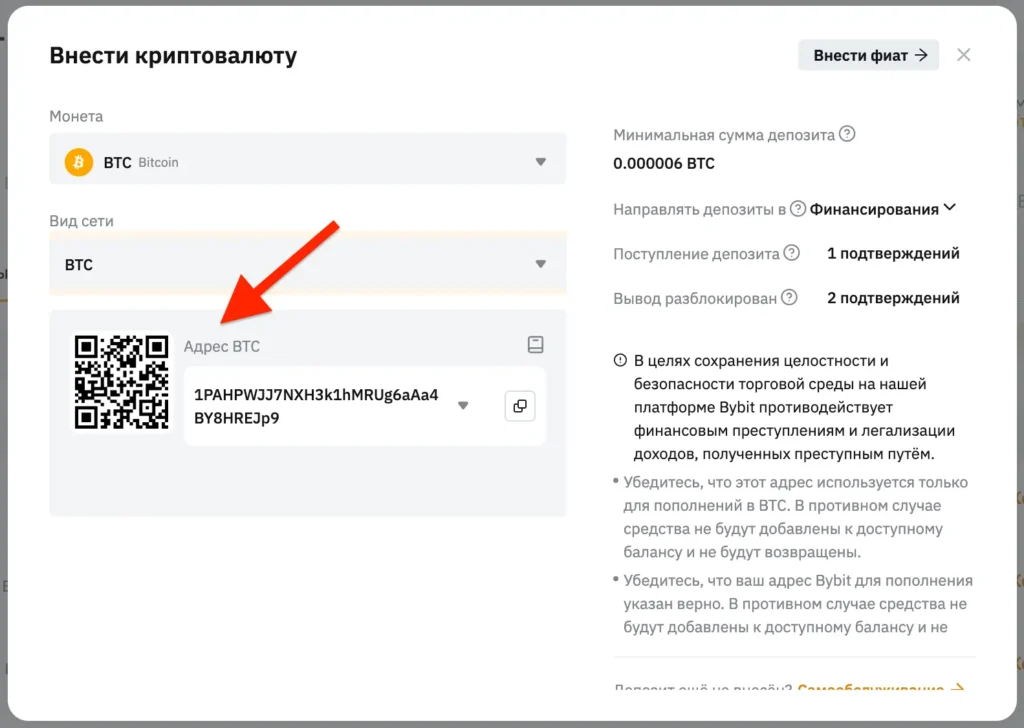Click help icon next to Поступление депозита

tap(792, 253)
